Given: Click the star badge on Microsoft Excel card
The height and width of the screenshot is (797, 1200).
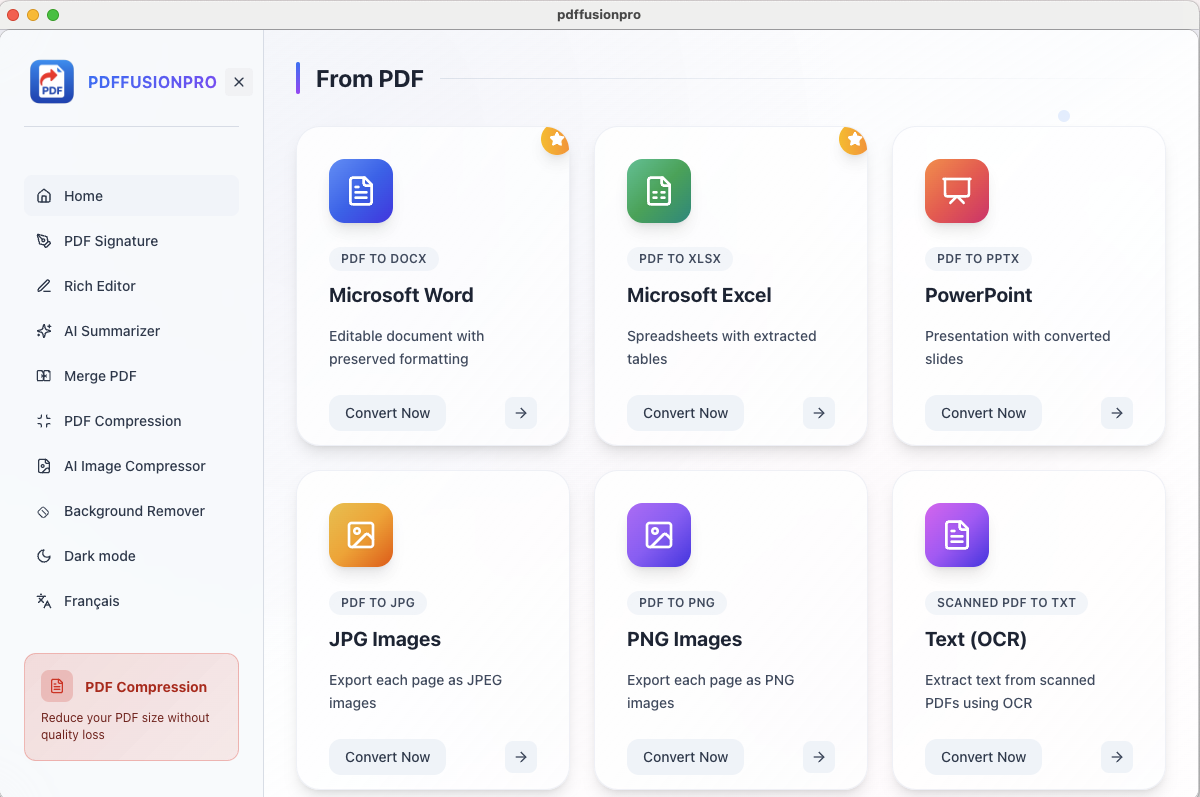Looking at the screenshot, I should point(853,140).
